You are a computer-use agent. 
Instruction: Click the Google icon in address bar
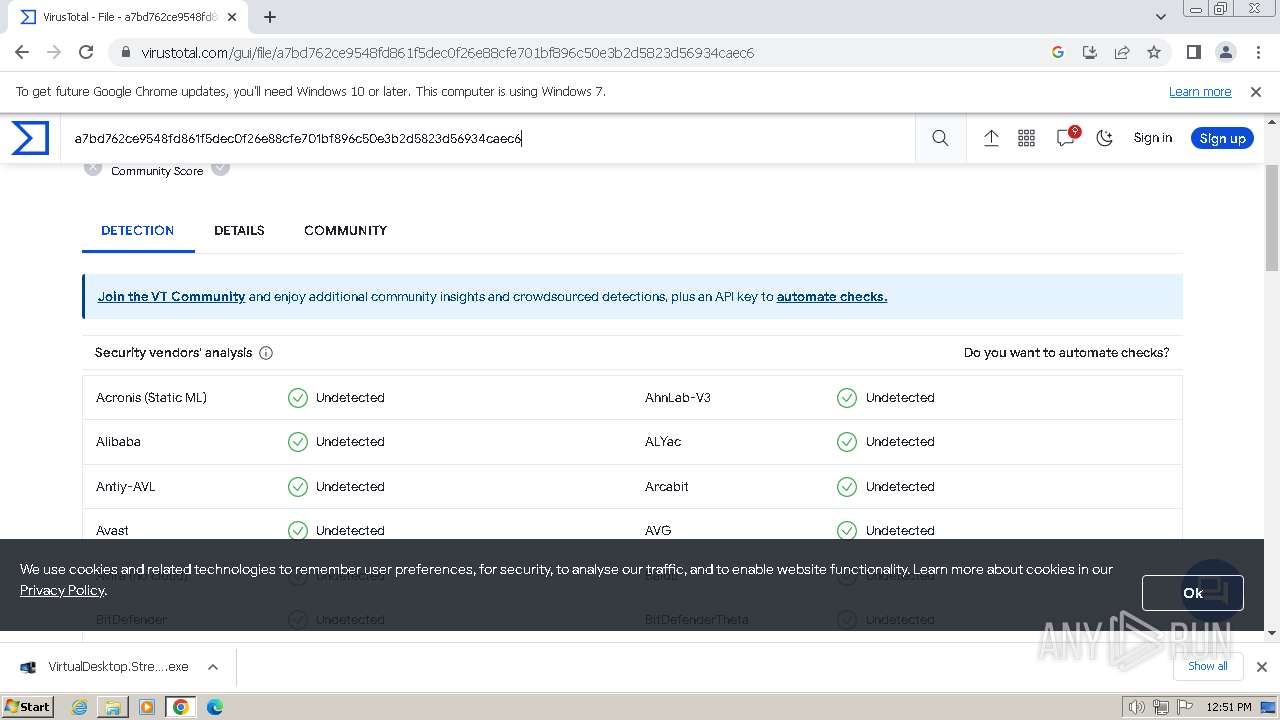[x=1058, y=53]
